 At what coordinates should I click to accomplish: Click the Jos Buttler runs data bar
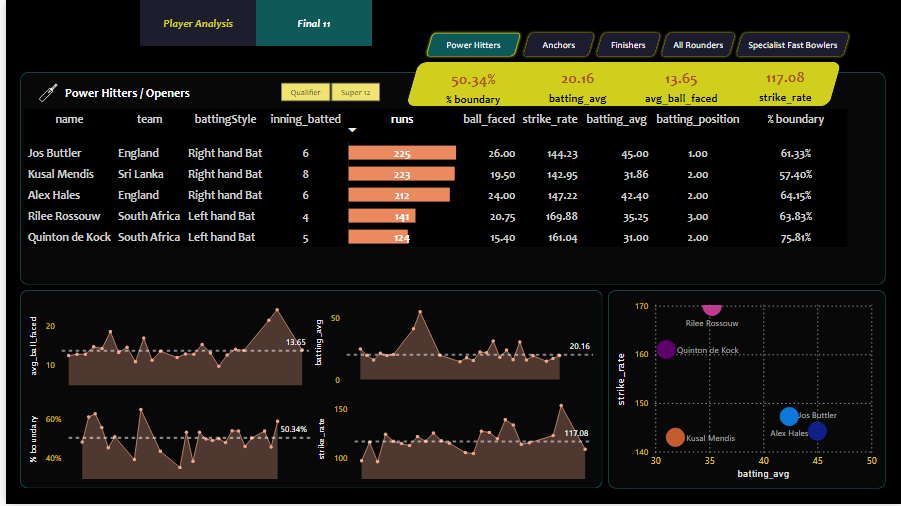coord(402,153)
